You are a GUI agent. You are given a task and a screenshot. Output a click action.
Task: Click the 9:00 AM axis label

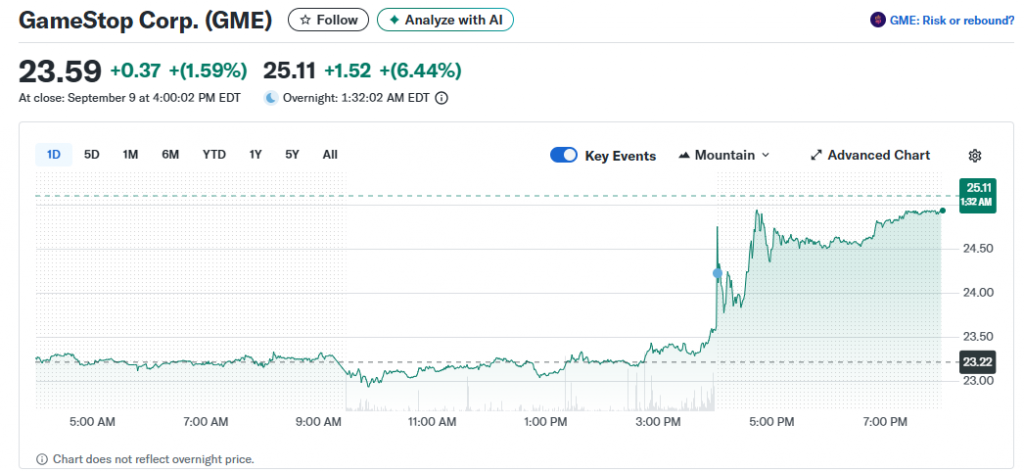pos(317,422)
